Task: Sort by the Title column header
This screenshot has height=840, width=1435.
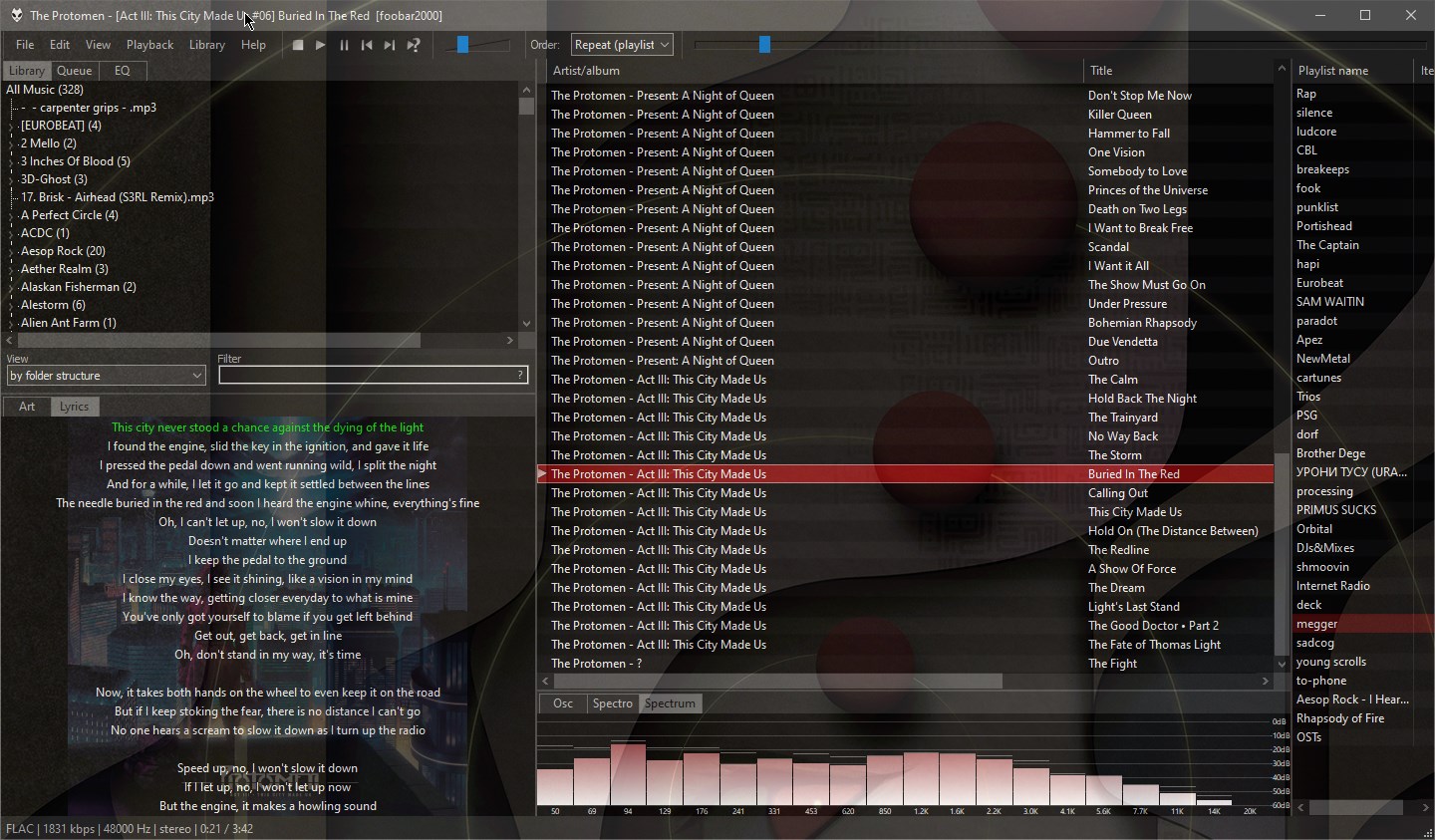Action: (x=1178, y=71)
